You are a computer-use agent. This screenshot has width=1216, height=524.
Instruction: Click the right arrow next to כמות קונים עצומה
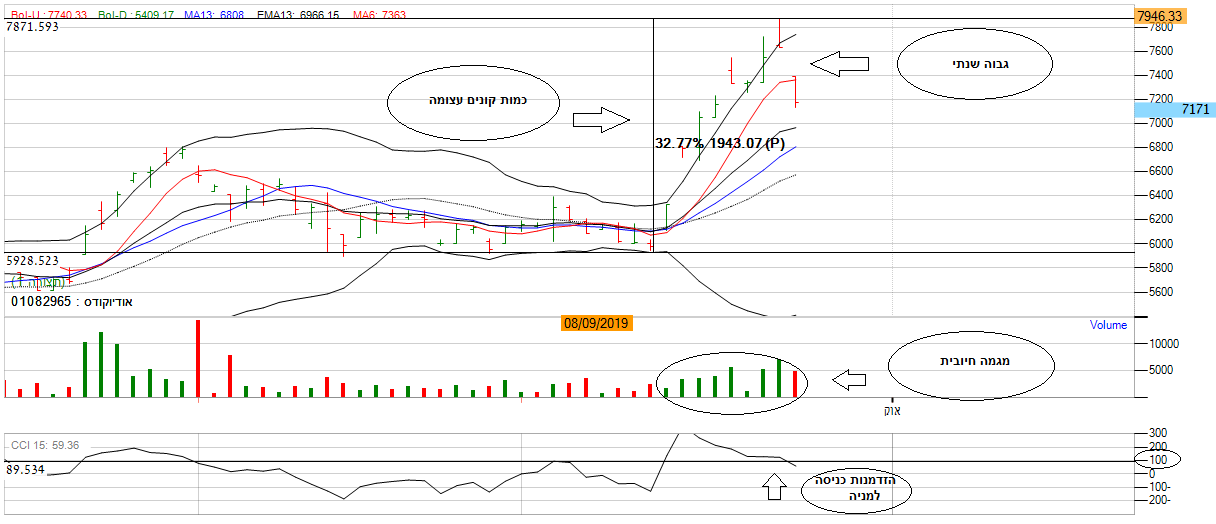pos(600,121)
